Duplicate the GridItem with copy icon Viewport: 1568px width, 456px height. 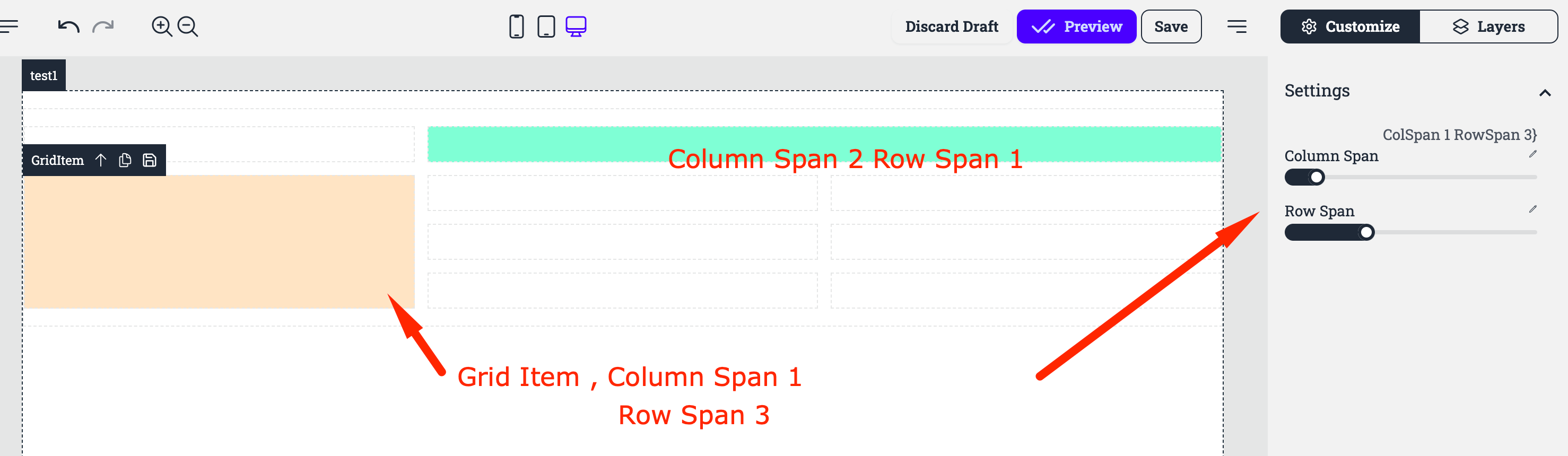point(125,160)
